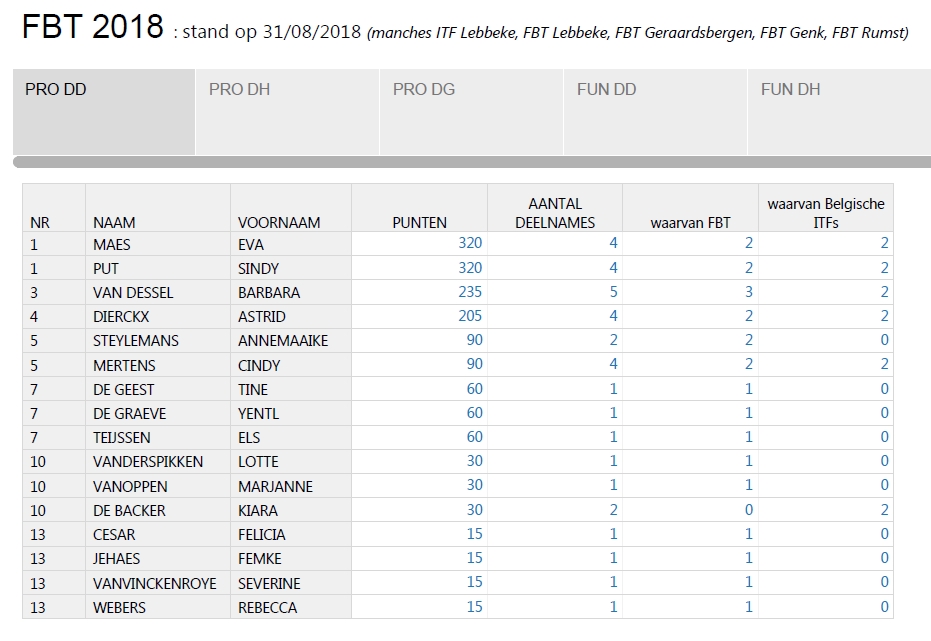The height and width of the screenshot is (641, 931).
Task: Click the VANVINCKENROYE name cell
Action: coord(154,583)
